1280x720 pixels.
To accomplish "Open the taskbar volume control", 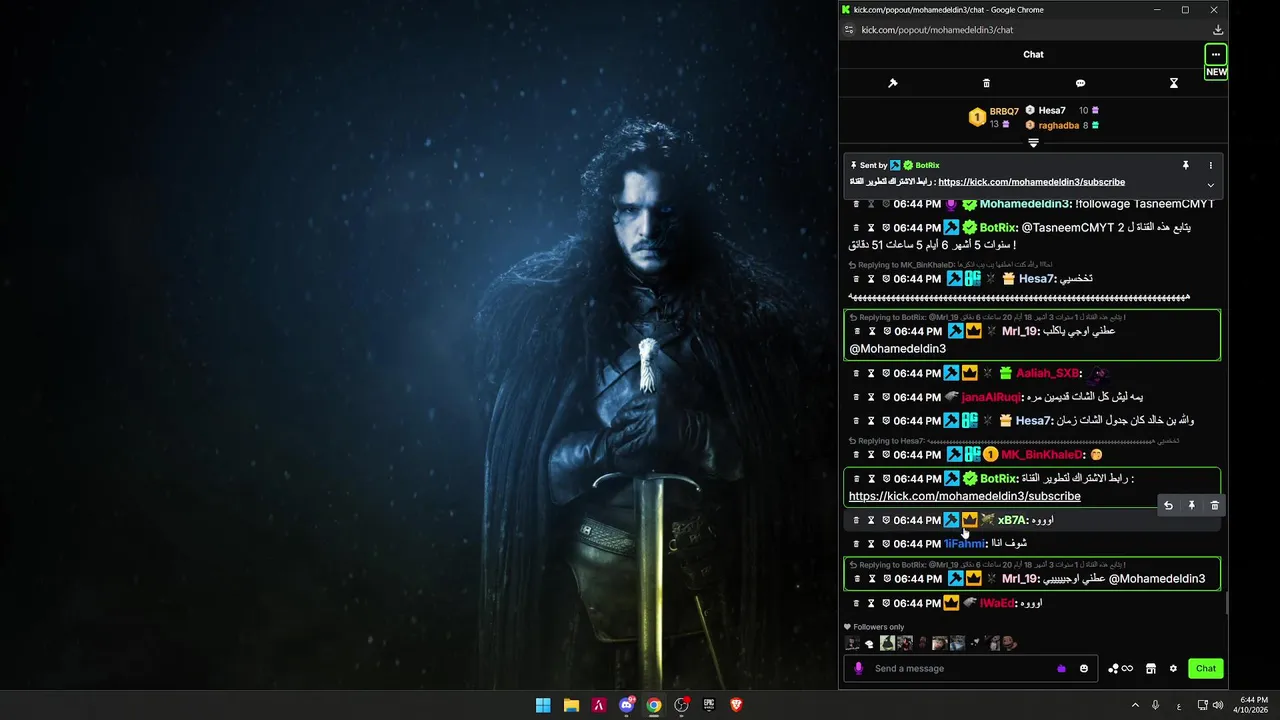I will pyautogui.click(x=1217, y=705).
